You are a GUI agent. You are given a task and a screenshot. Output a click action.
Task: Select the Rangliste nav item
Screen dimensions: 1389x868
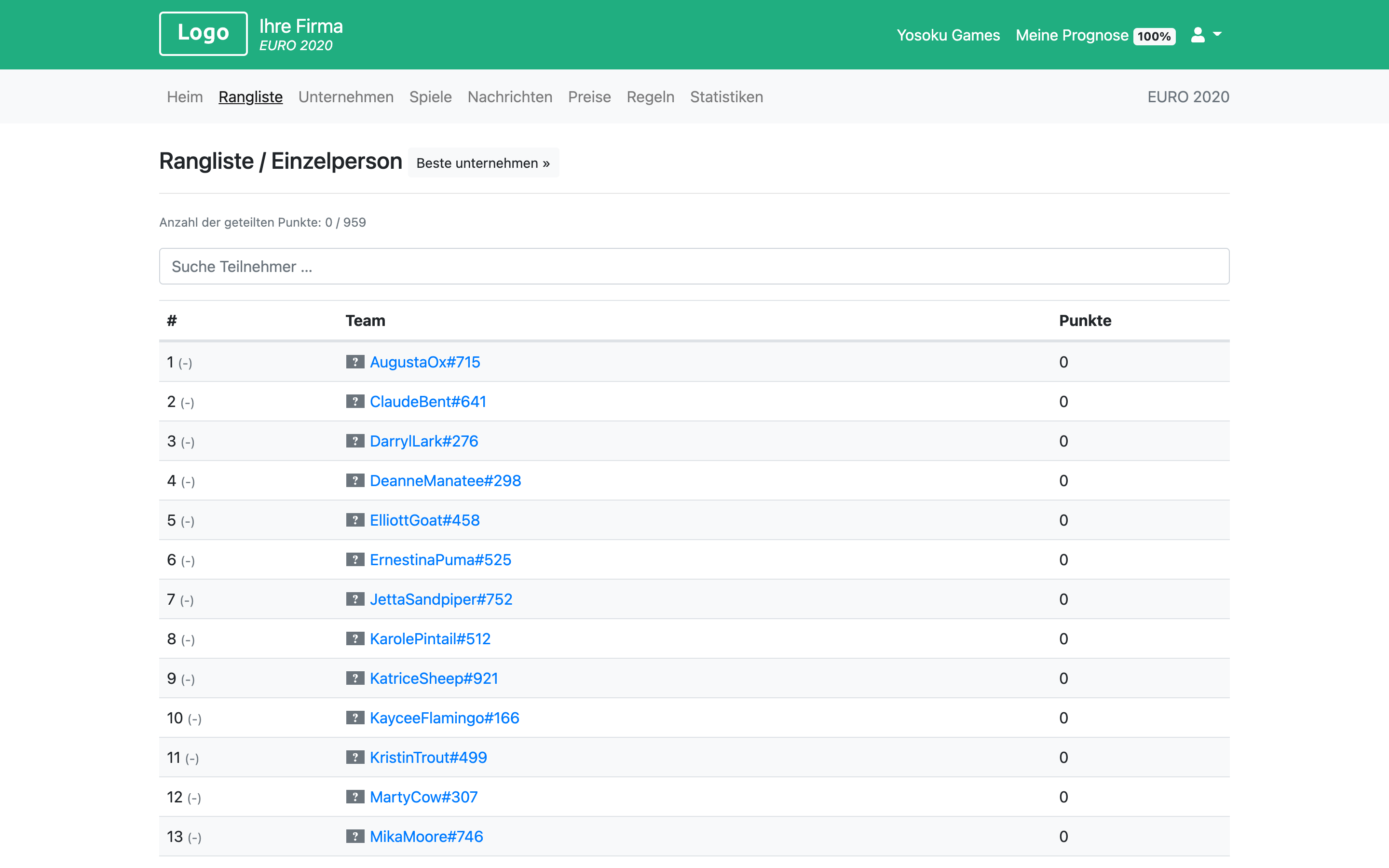pyautogui.click(x=250, y=96)
